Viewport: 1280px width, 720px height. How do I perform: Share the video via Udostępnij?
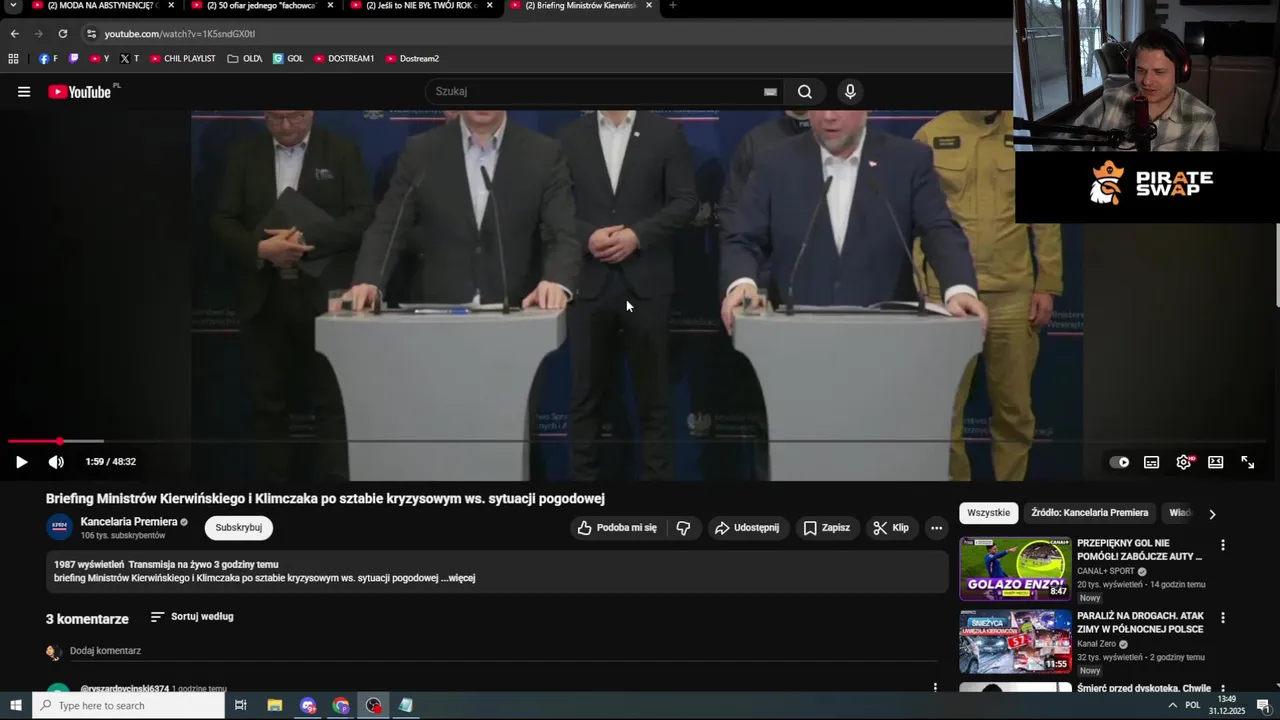click(747, 528)
